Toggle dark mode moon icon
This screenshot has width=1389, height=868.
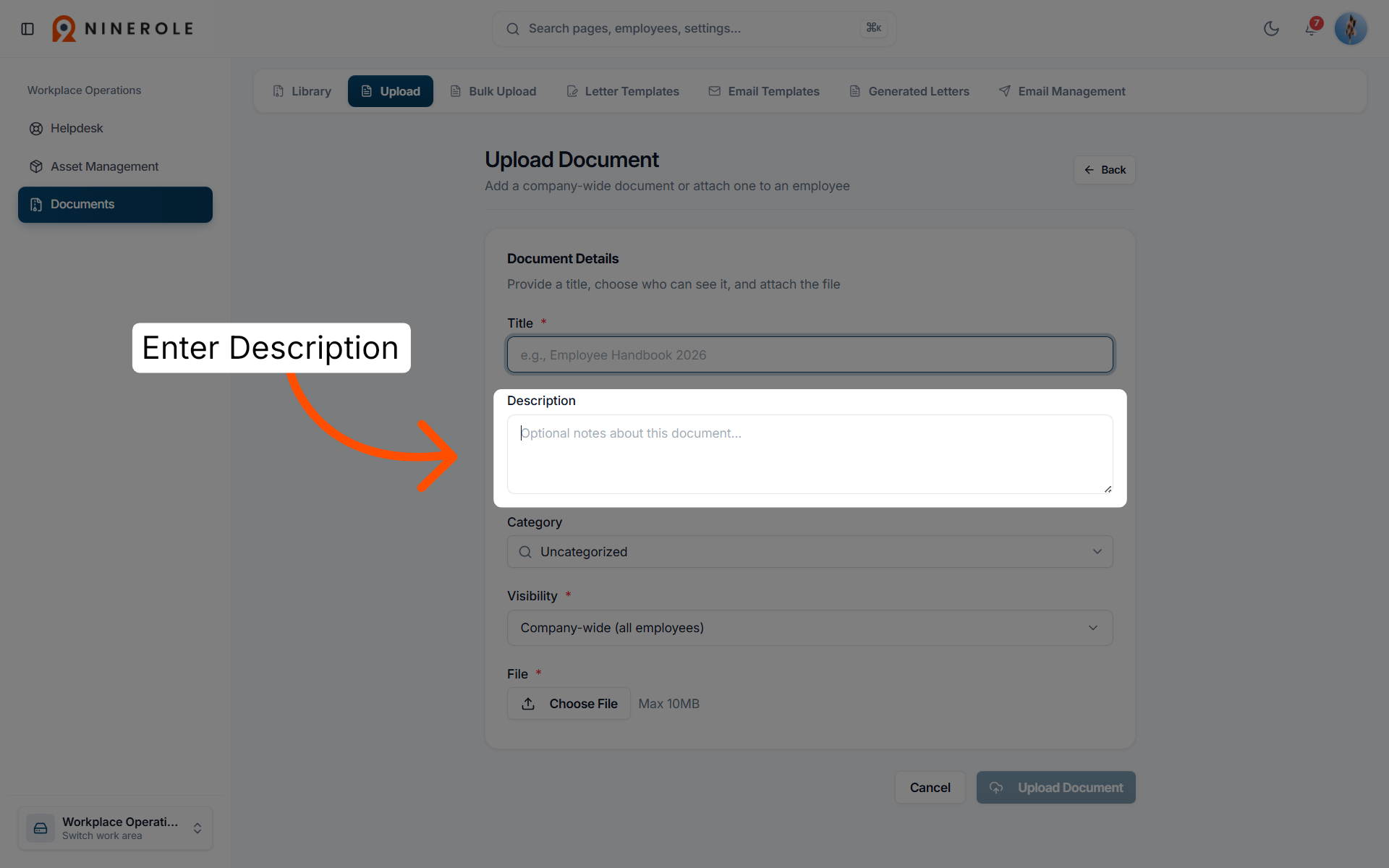point(1271,29)
